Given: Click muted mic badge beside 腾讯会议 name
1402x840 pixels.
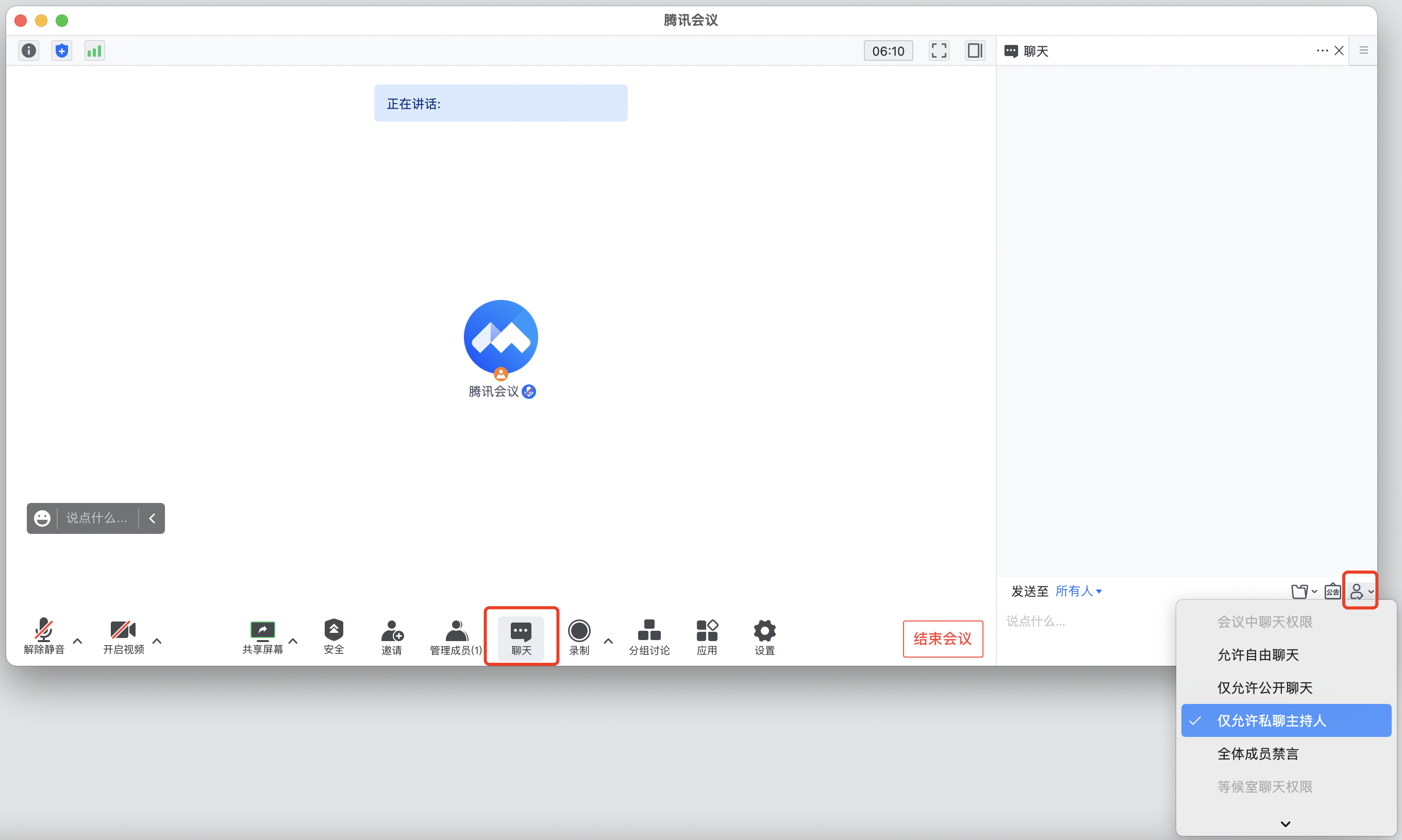Looking at the screenshot, I should (529, 392).
